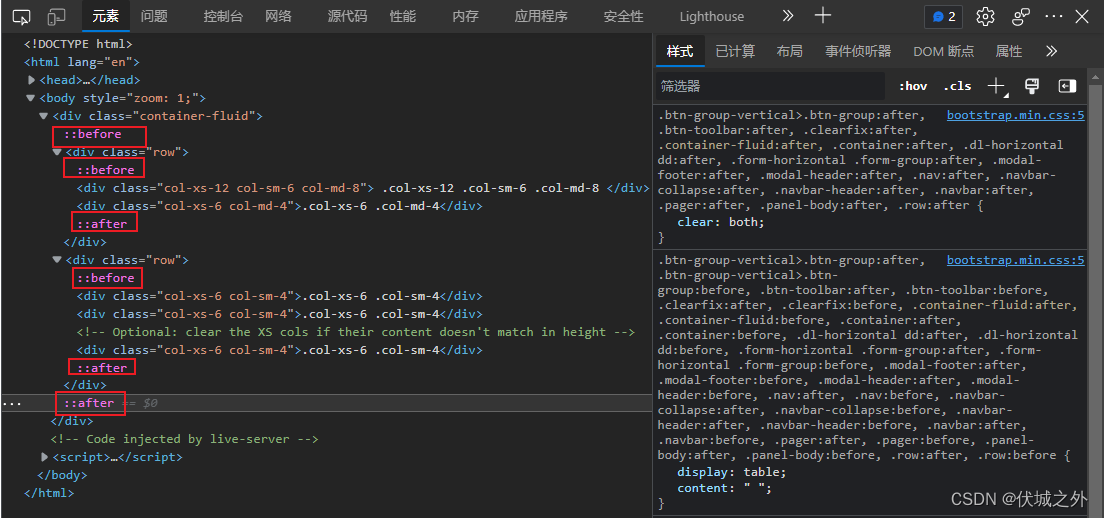Open the three-dot customize menu

(1054, 17)
